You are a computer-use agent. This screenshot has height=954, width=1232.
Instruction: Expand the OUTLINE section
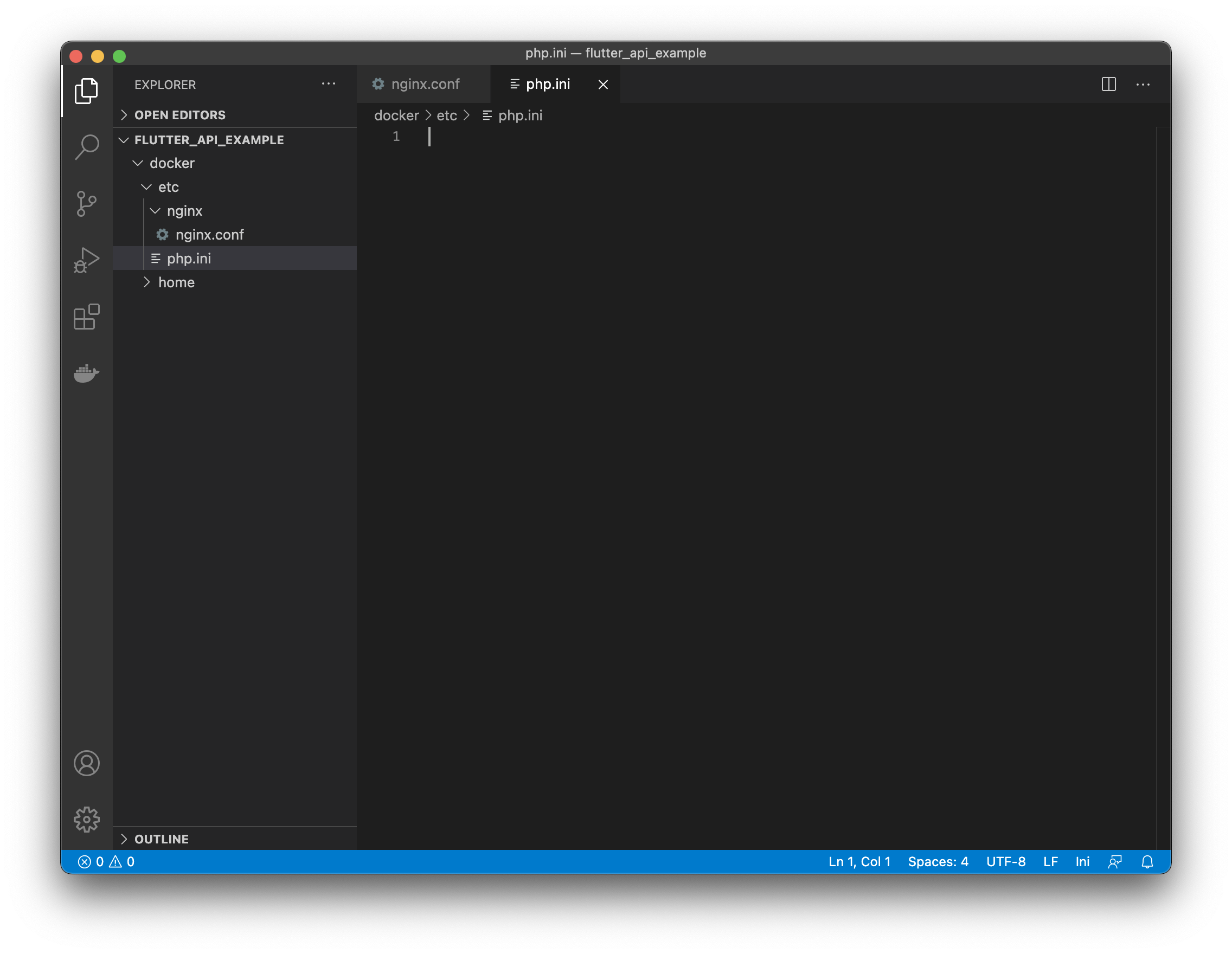pos(162,839)
